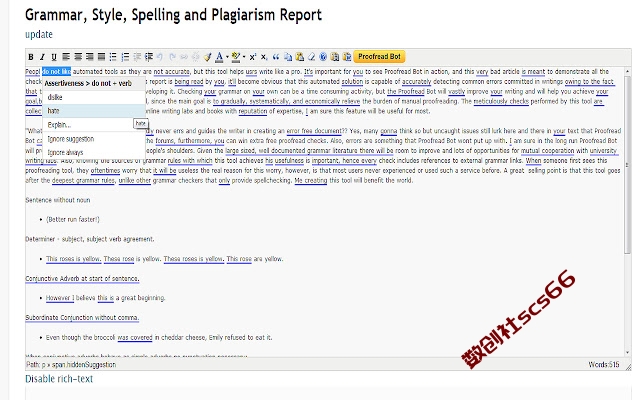640x400 pixels.
Task: Click the paste clipboard icon
Action: 300,57
